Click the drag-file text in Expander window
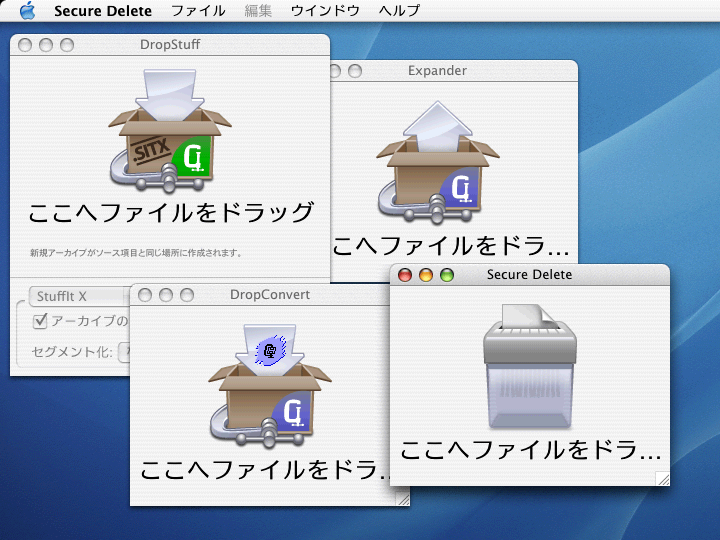720x540 pixels. click(x=450, y=247)
